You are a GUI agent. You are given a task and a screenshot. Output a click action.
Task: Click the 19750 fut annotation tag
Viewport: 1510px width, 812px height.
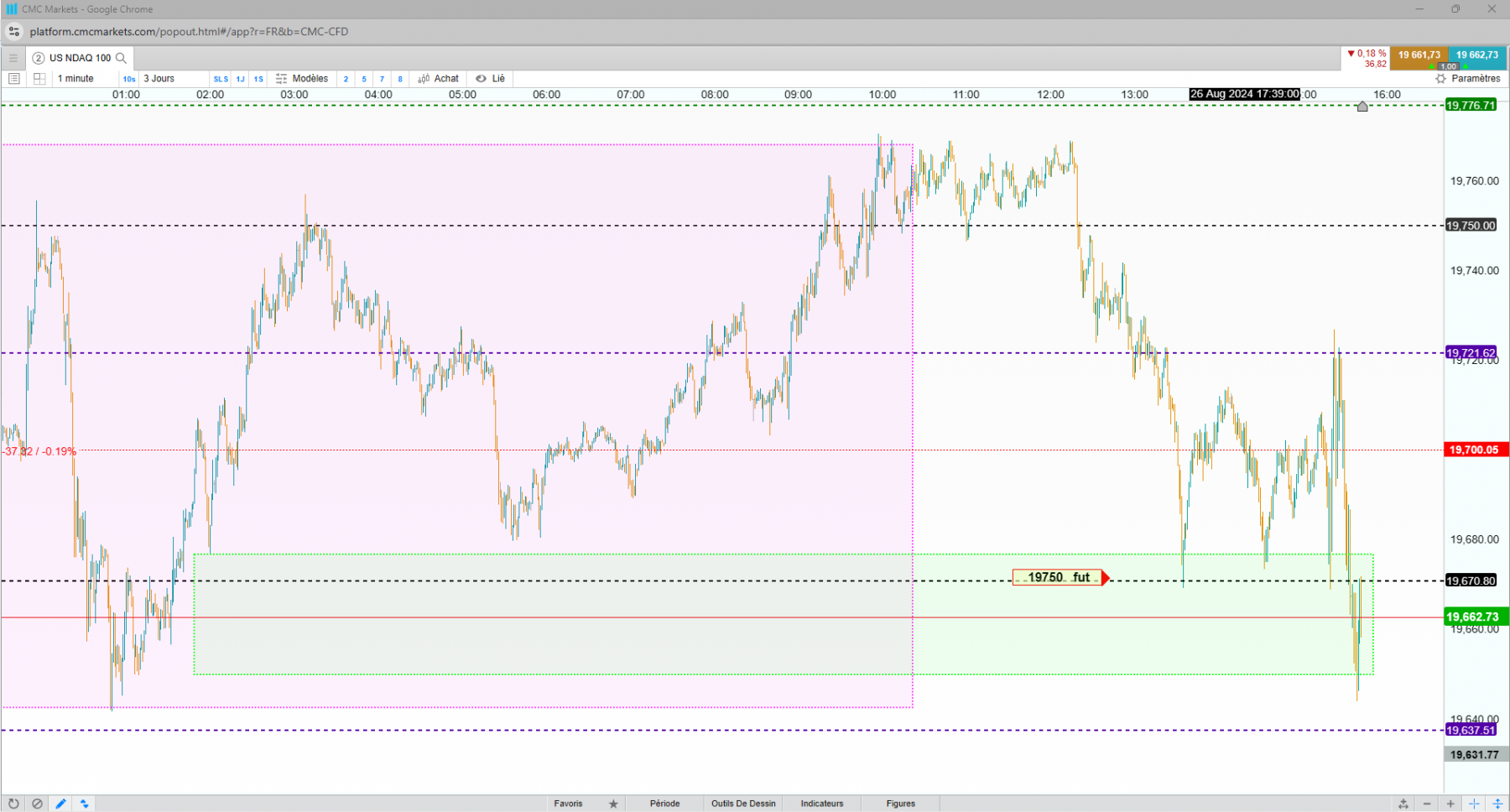click(1060, 578)
